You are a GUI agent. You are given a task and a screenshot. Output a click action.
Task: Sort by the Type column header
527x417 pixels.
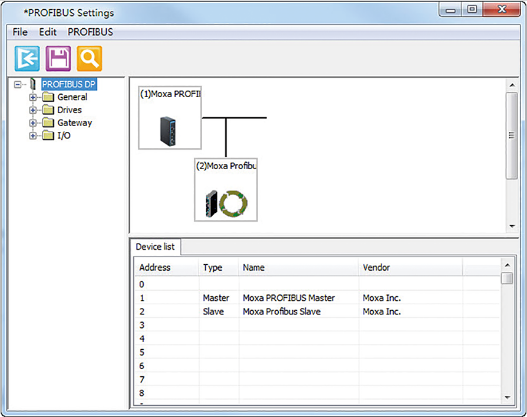point(219,267)
